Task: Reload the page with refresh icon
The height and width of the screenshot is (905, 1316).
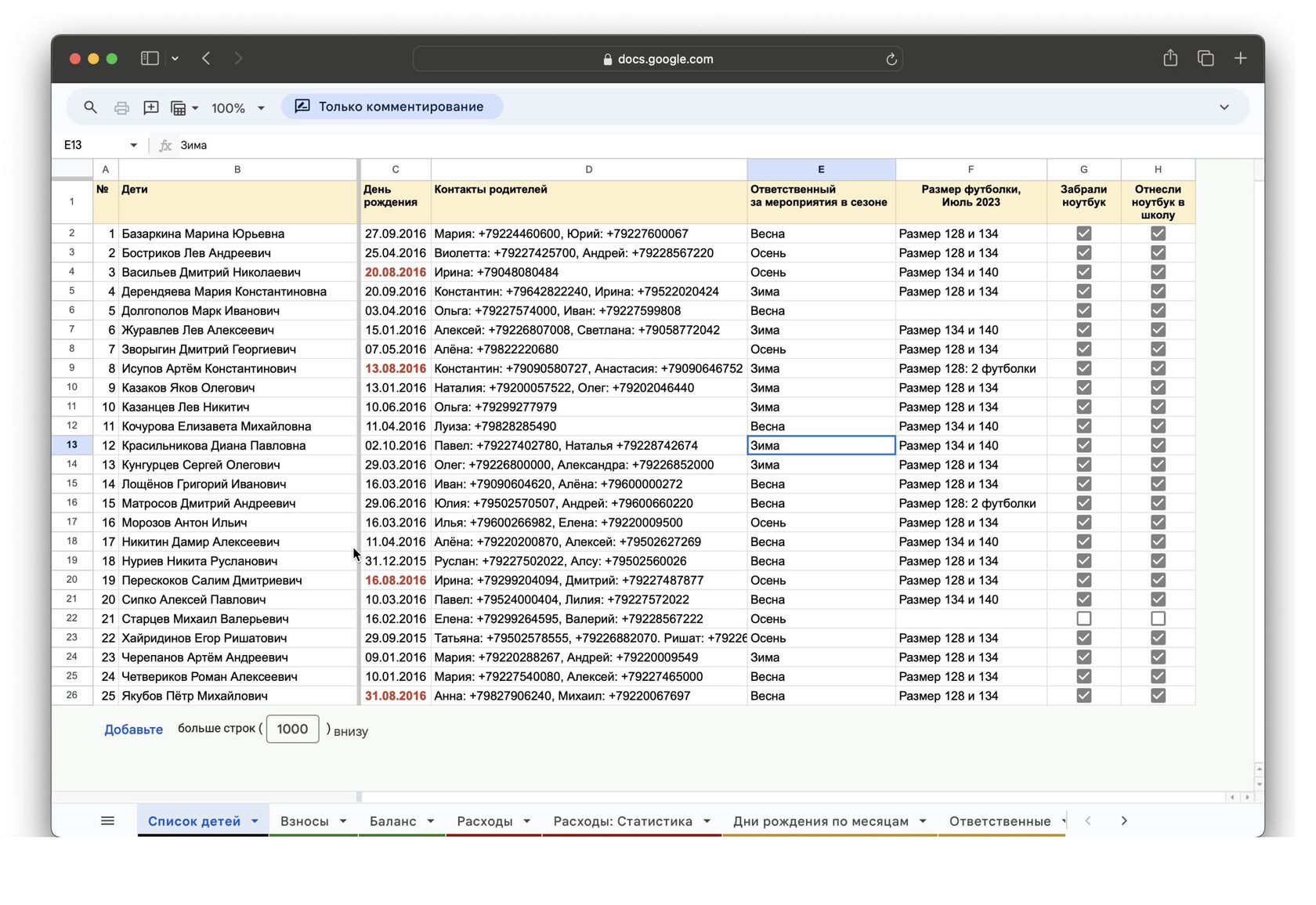Action: (891, 59)
